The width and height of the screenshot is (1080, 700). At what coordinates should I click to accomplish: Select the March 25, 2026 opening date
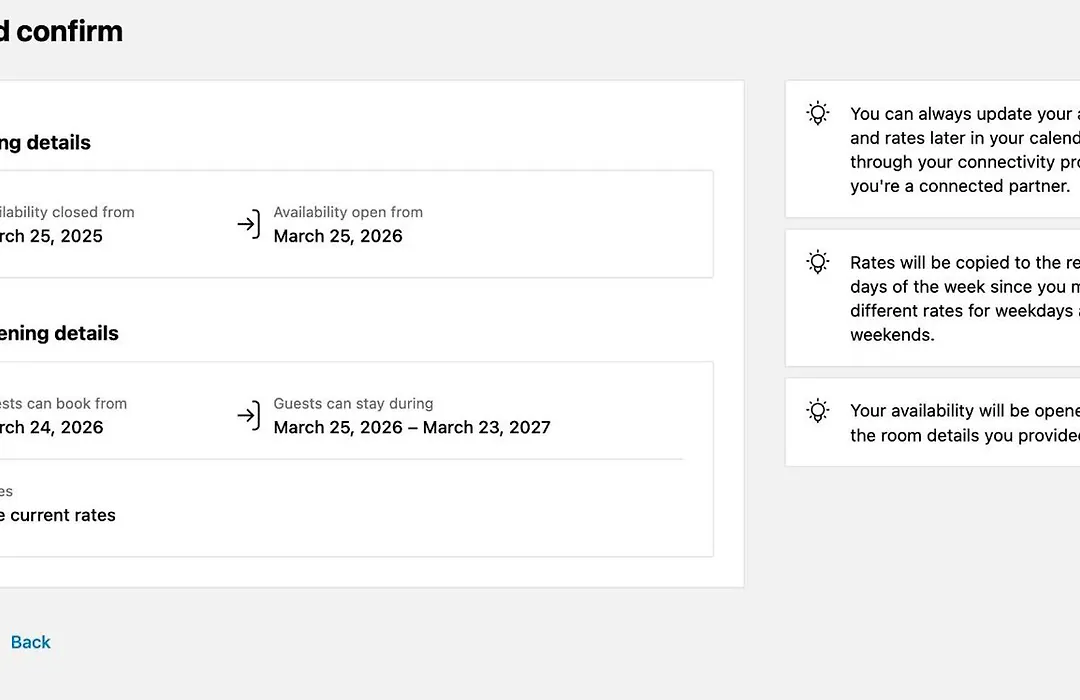click(338, 236)
